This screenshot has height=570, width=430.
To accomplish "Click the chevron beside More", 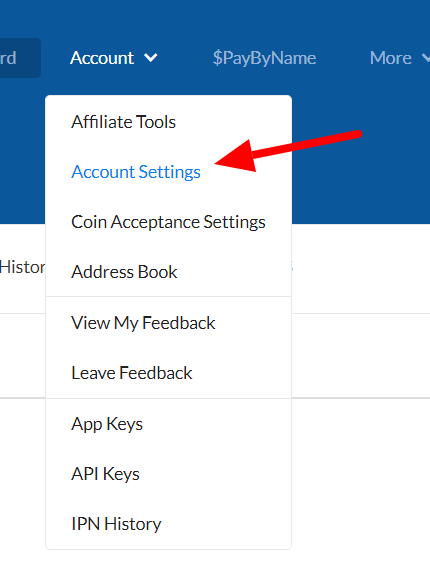I will pos(426,58).
